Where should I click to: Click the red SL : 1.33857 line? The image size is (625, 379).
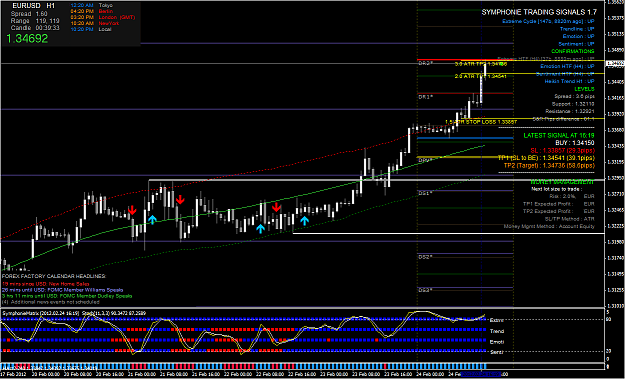tap(562, 150)
